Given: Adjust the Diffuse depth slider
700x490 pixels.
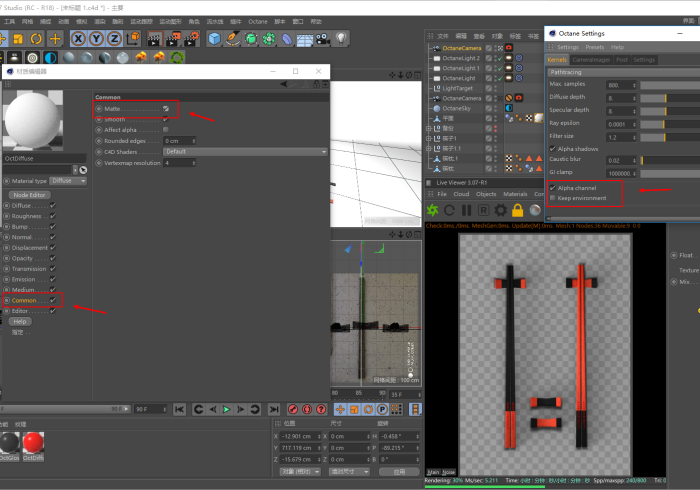Looking at the screenshot, I should pyautogui.click(x=668, y=97).
